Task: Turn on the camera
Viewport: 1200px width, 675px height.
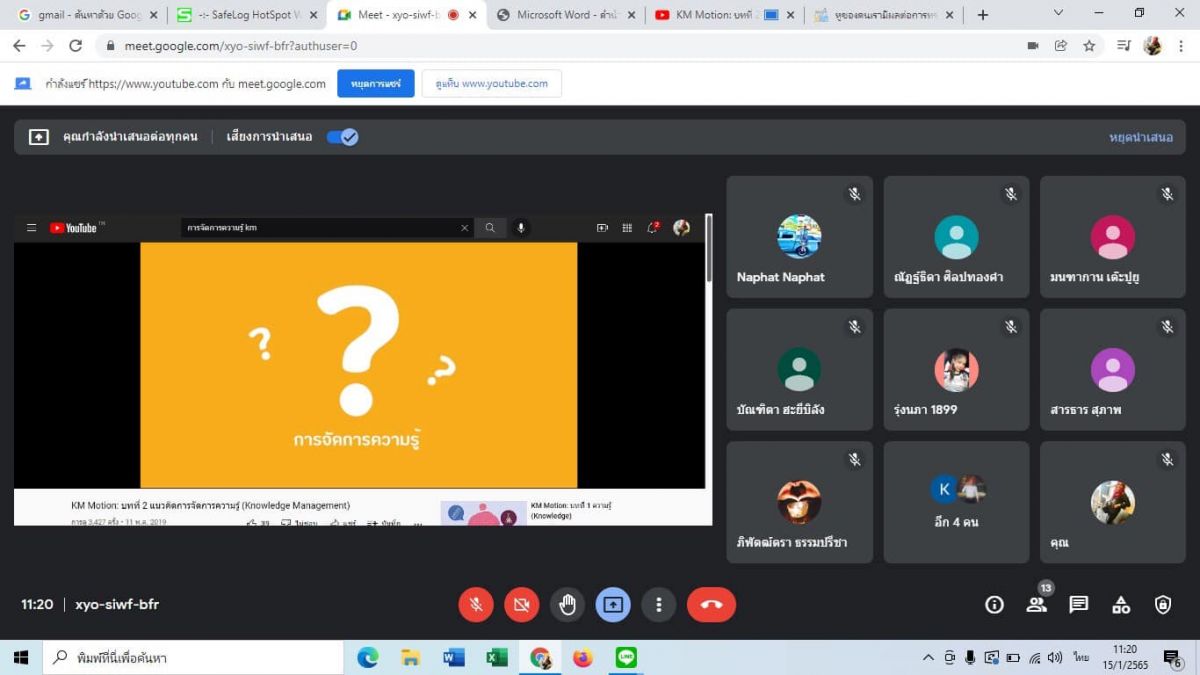Action: click(521, 604)
